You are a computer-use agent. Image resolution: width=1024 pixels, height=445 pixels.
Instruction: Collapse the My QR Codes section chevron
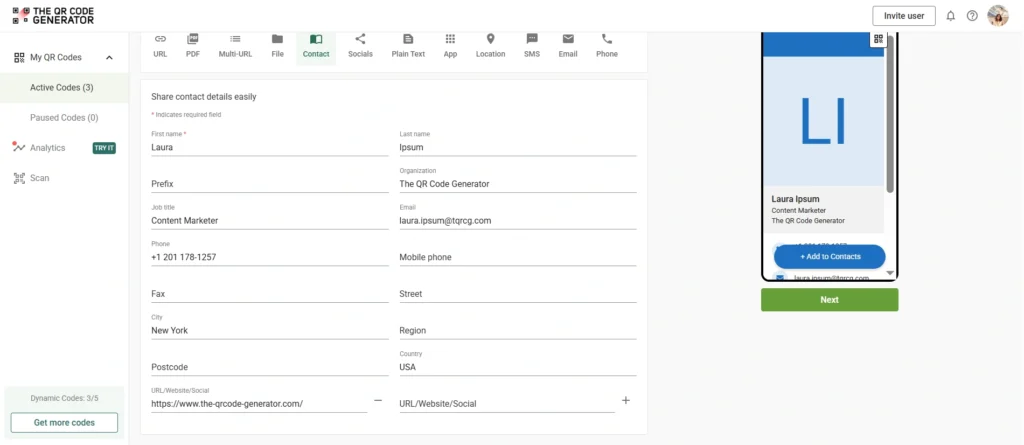(109, 58)
